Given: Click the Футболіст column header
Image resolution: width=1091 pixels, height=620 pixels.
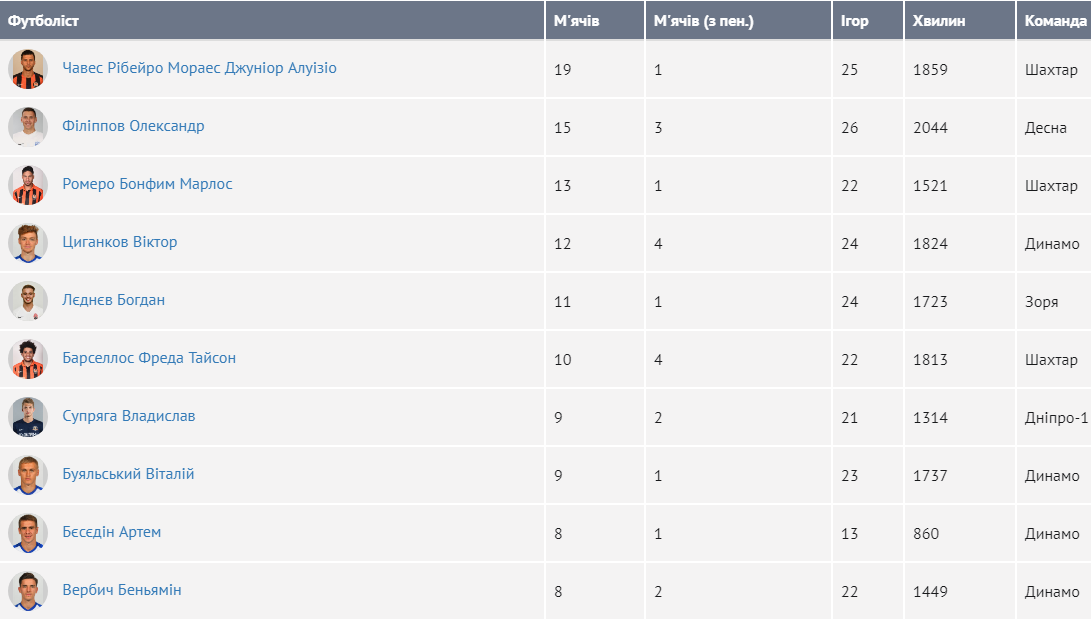Looking at the screenshot, I should click(44, 21).
